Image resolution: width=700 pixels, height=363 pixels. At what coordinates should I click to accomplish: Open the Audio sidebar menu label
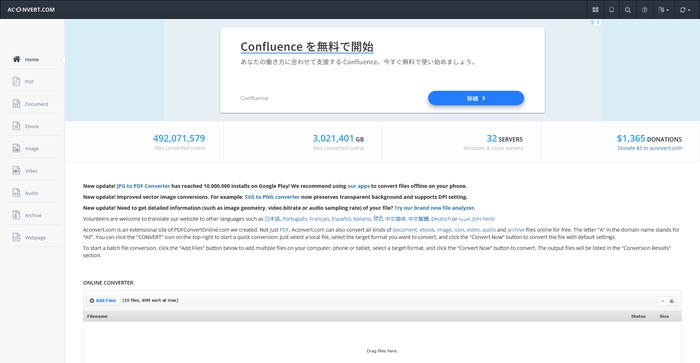[31, 193]
